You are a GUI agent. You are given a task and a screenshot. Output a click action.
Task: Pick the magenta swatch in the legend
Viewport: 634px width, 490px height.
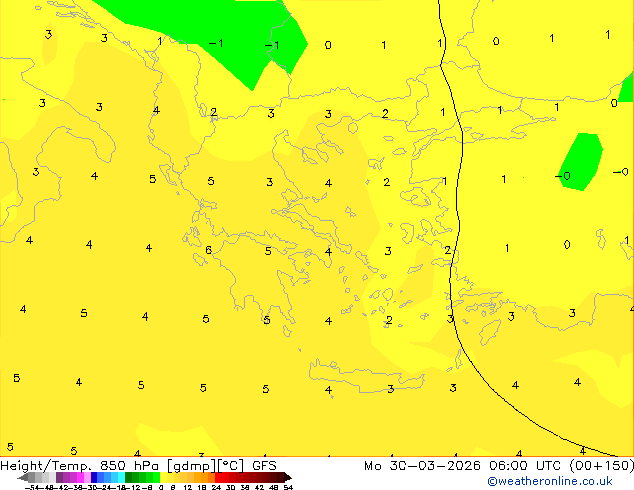(78, 477)
